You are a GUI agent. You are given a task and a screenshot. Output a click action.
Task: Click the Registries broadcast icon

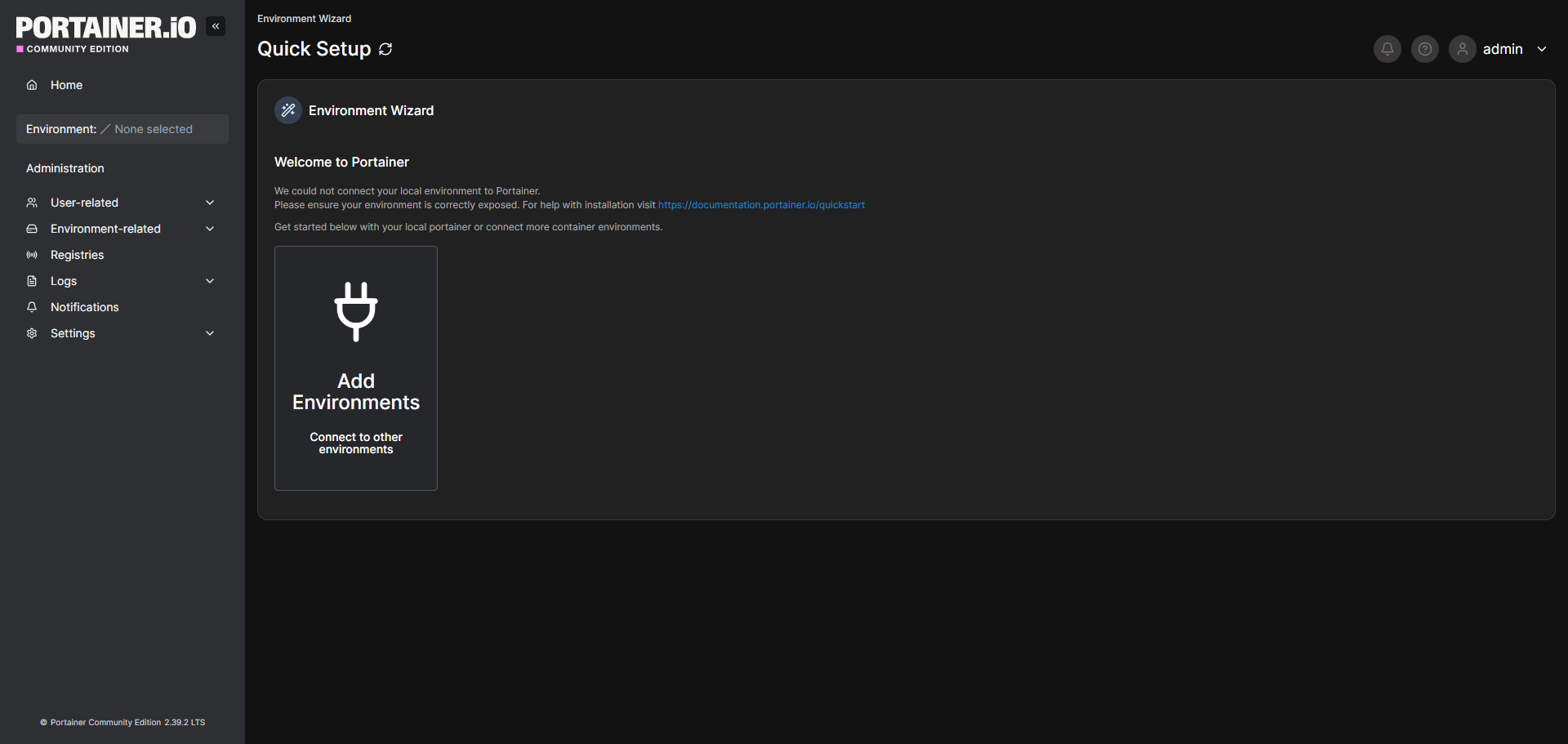(32, 255)
